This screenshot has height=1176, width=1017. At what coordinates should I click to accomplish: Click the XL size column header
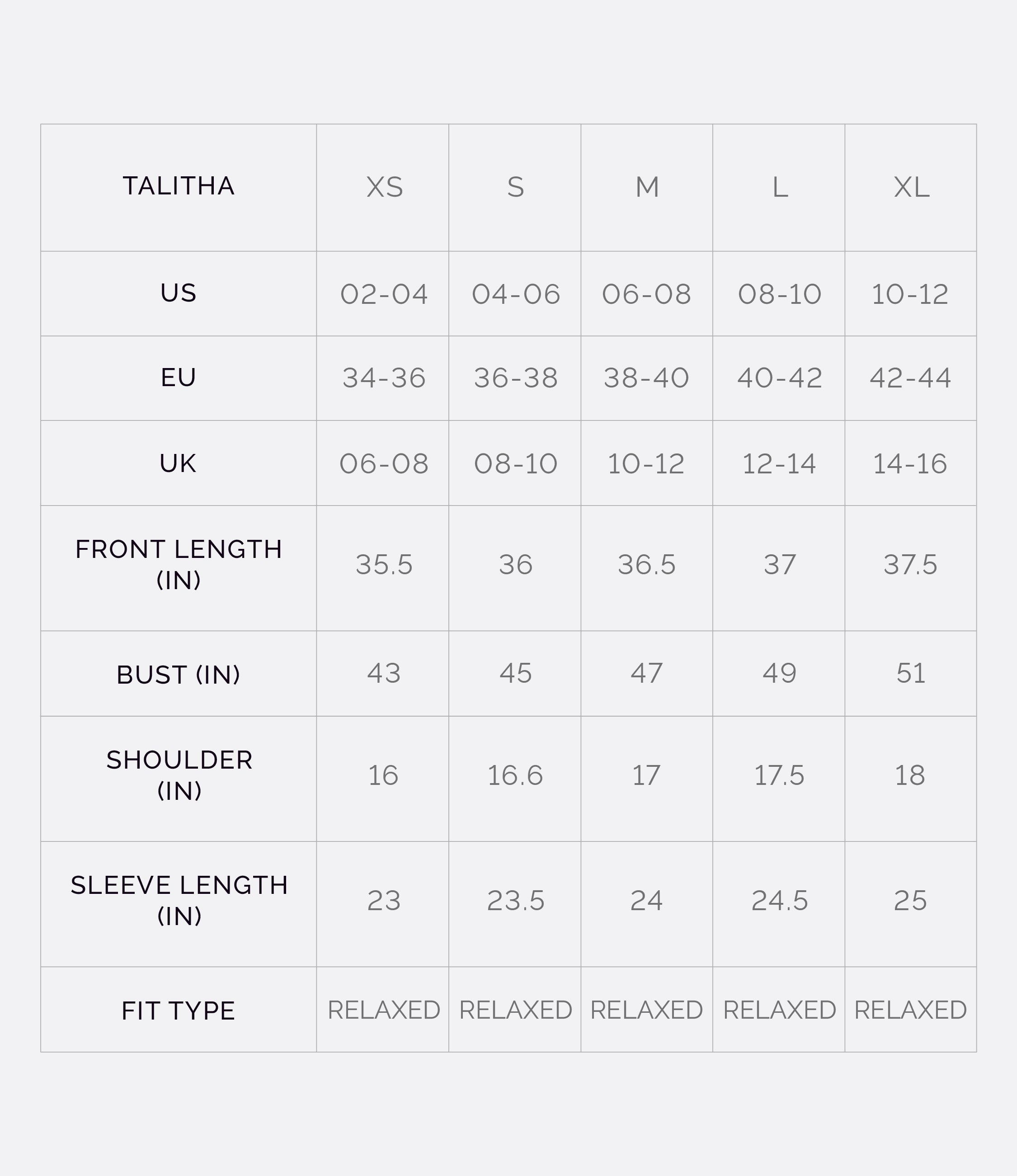click(x=911, y=187)
